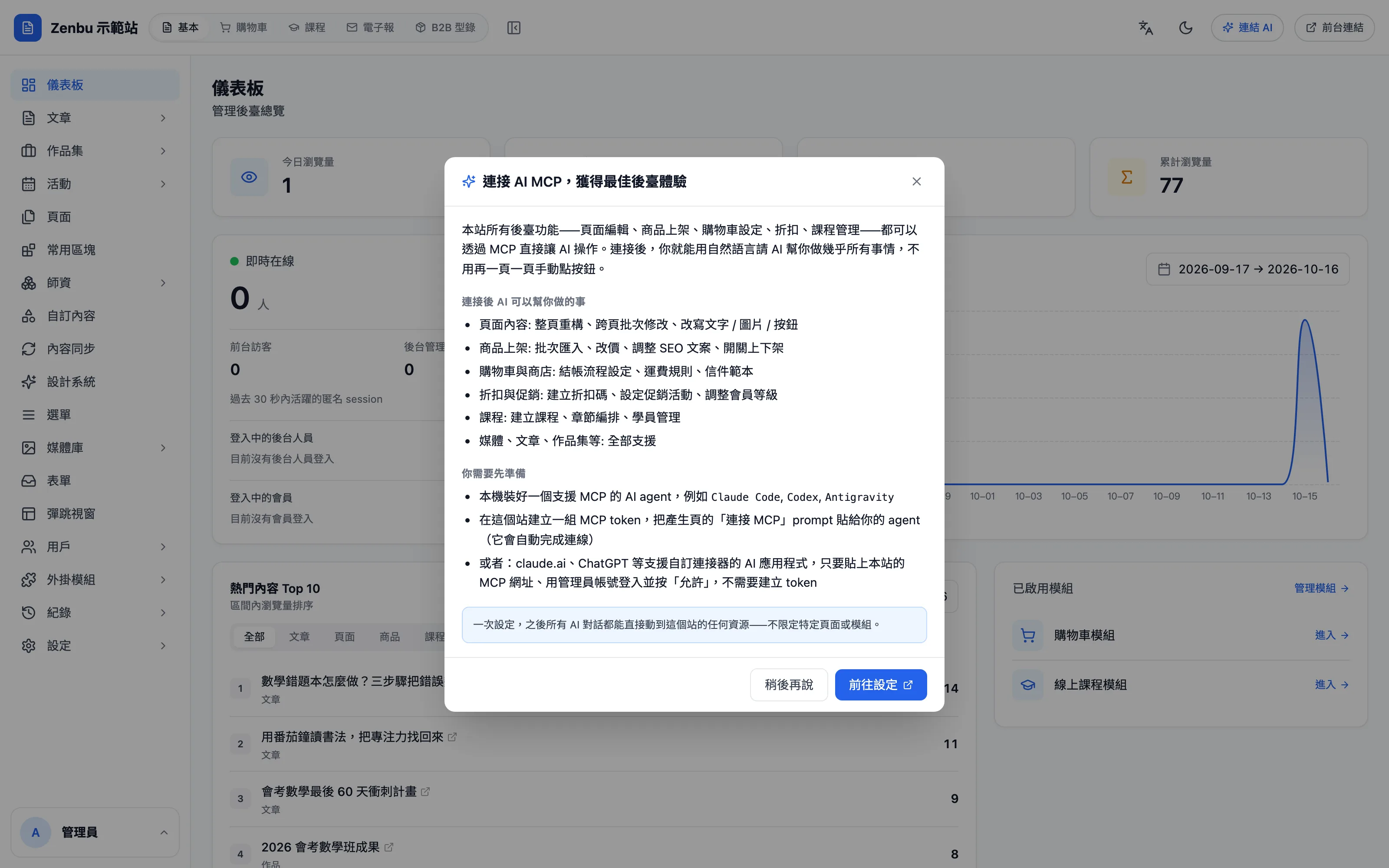Expand the 師資 sidebar chevron

[x=163, y=283]
